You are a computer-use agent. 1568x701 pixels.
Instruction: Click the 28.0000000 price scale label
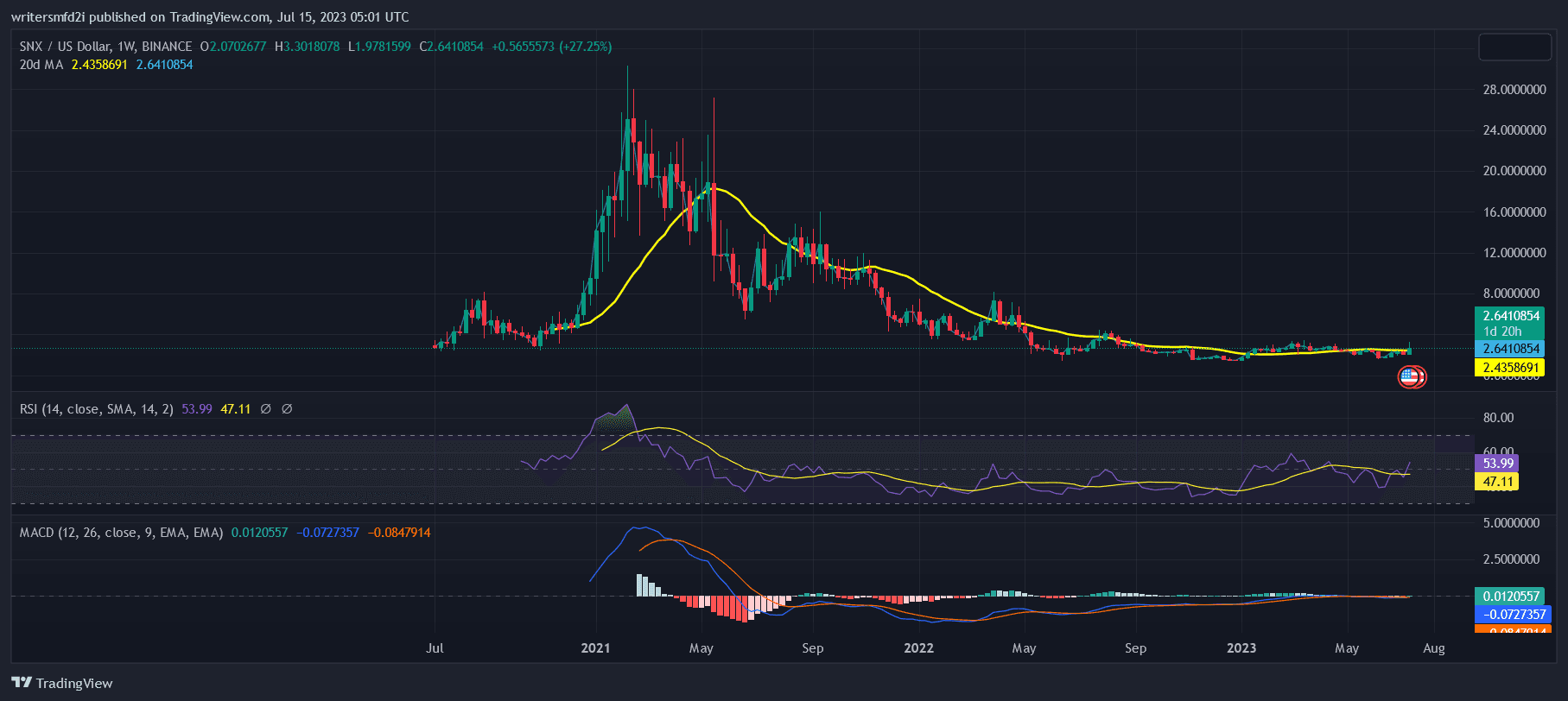pyautogui.click(x=1514, y=90)
